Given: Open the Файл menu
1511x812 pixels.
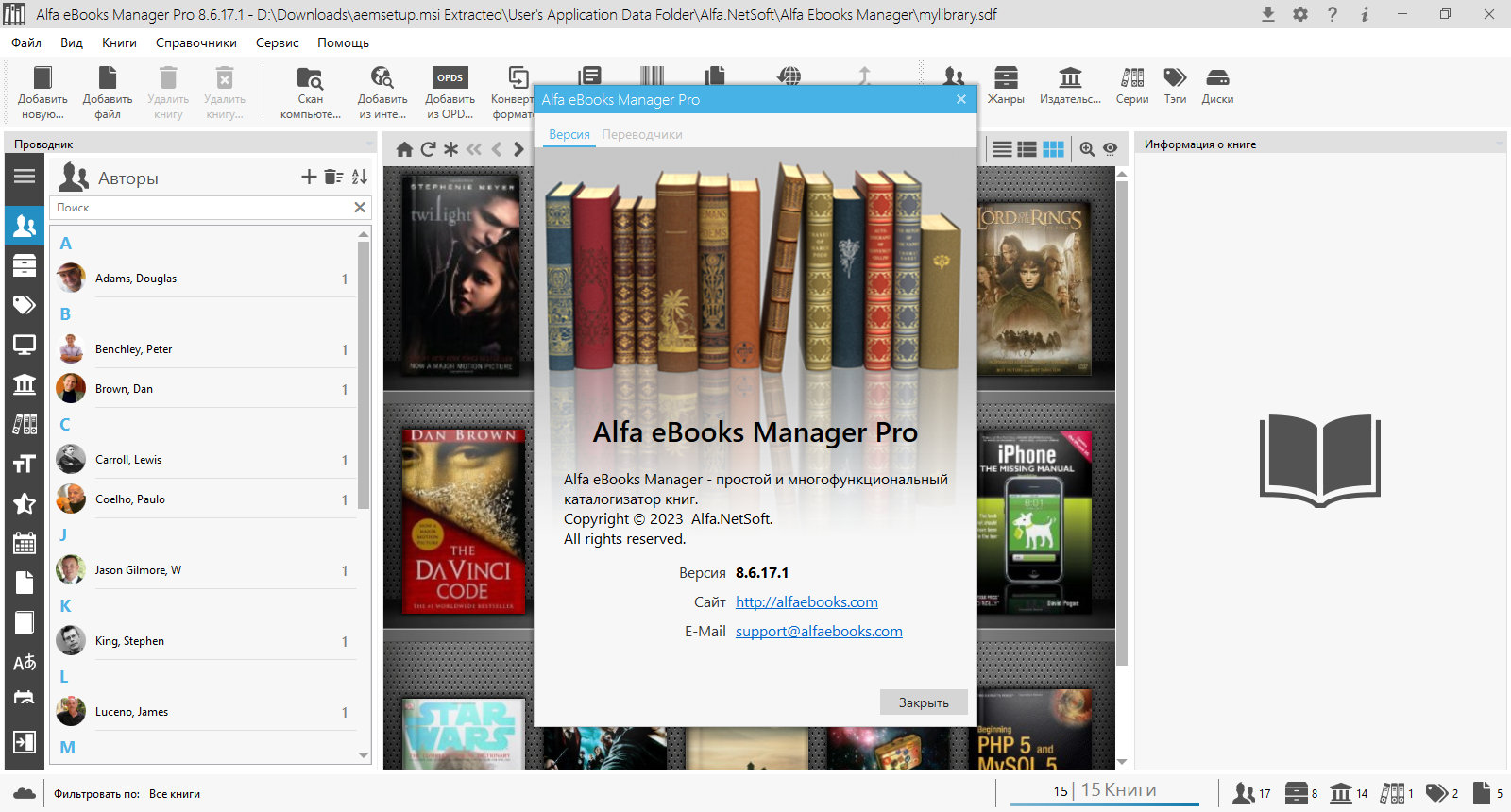Looking at the screenshot, I should coord(26,42).
